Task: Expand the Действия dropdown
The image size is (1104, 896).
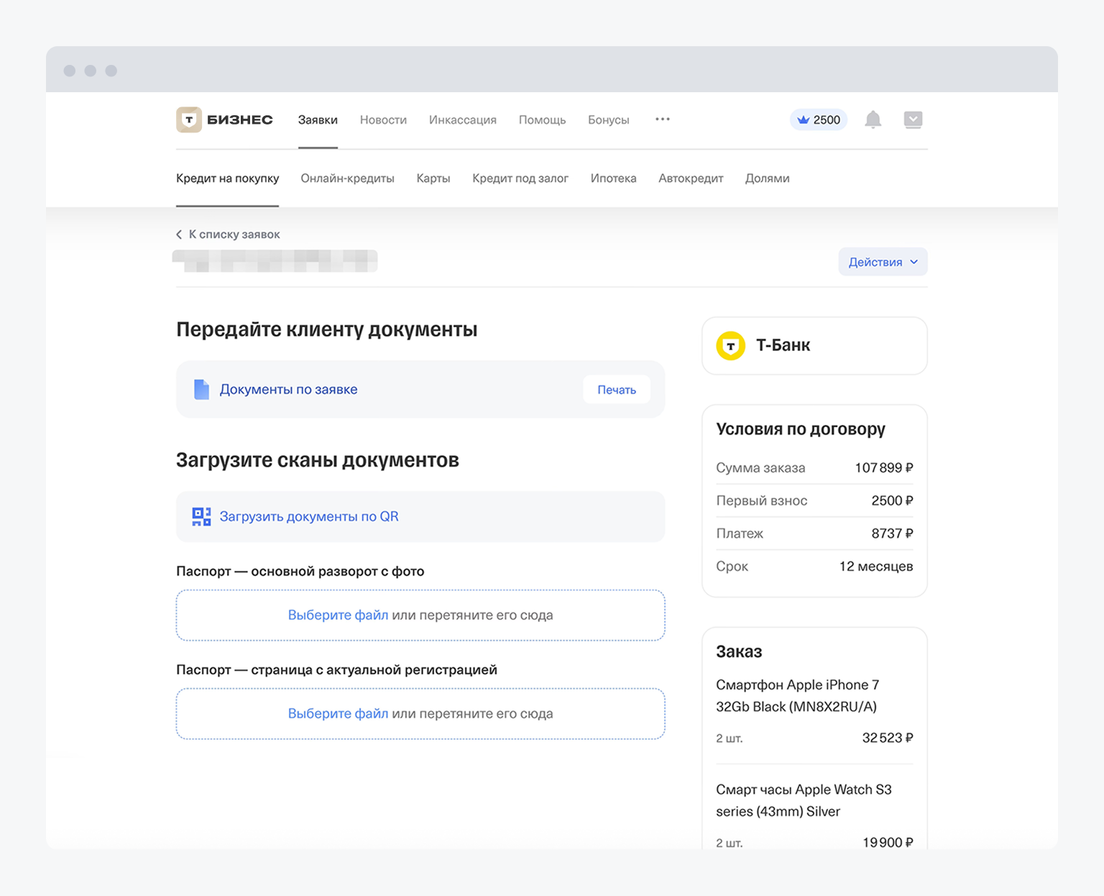Action: point(882,262)
